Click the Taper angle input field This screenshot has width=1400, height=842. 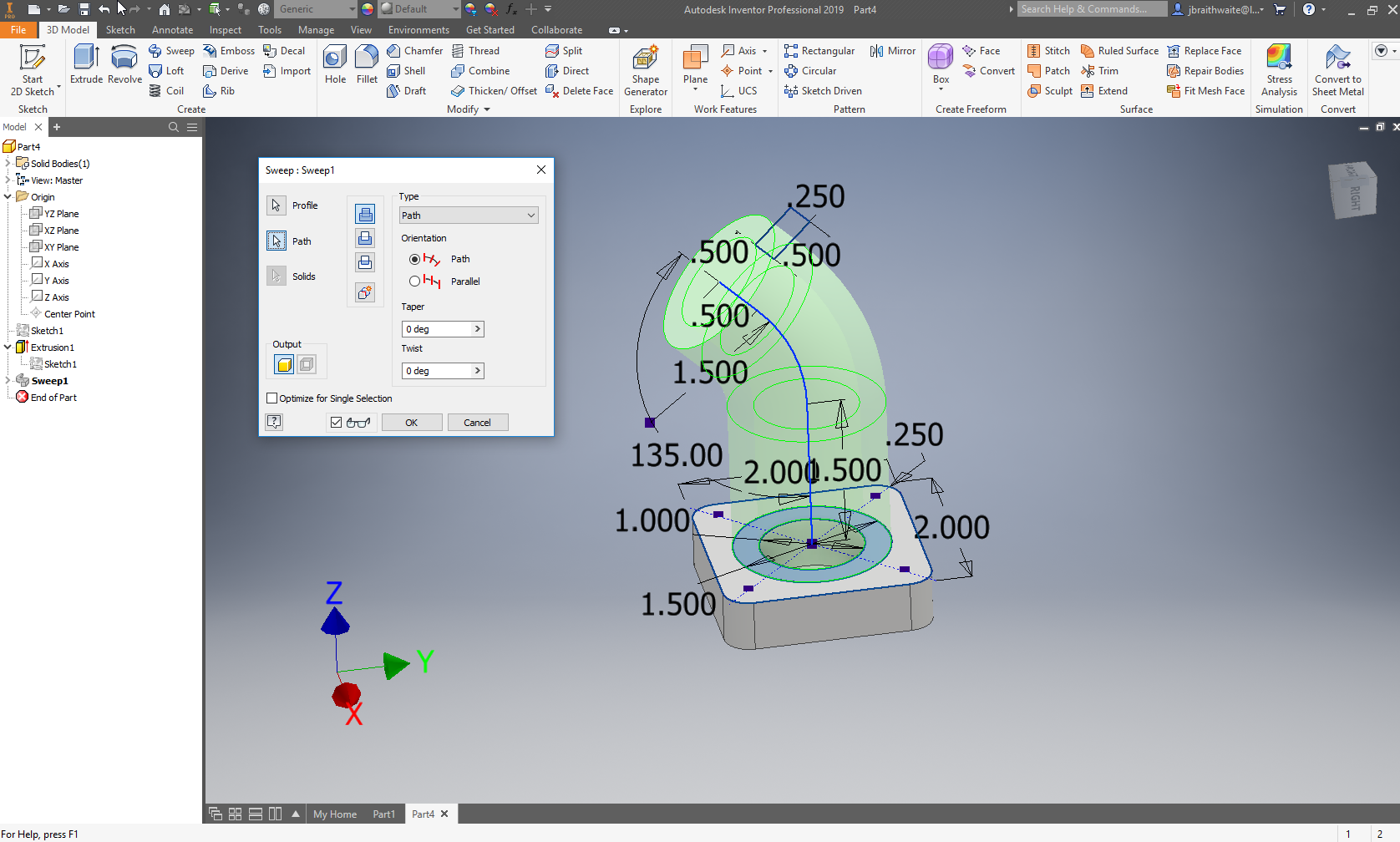437,329
